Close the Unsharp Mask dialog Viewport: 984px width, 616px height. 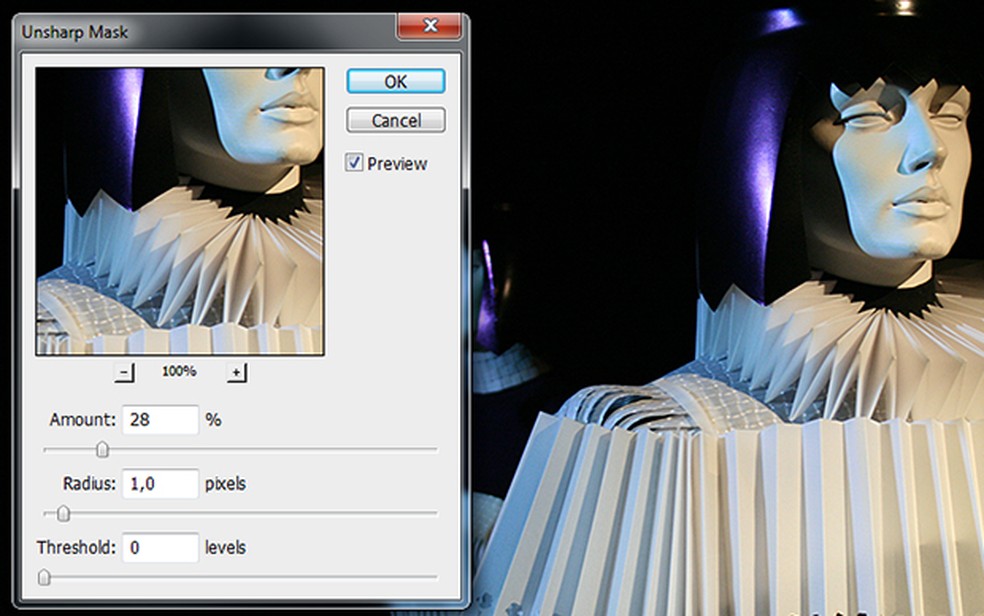[x=430, y=26]
